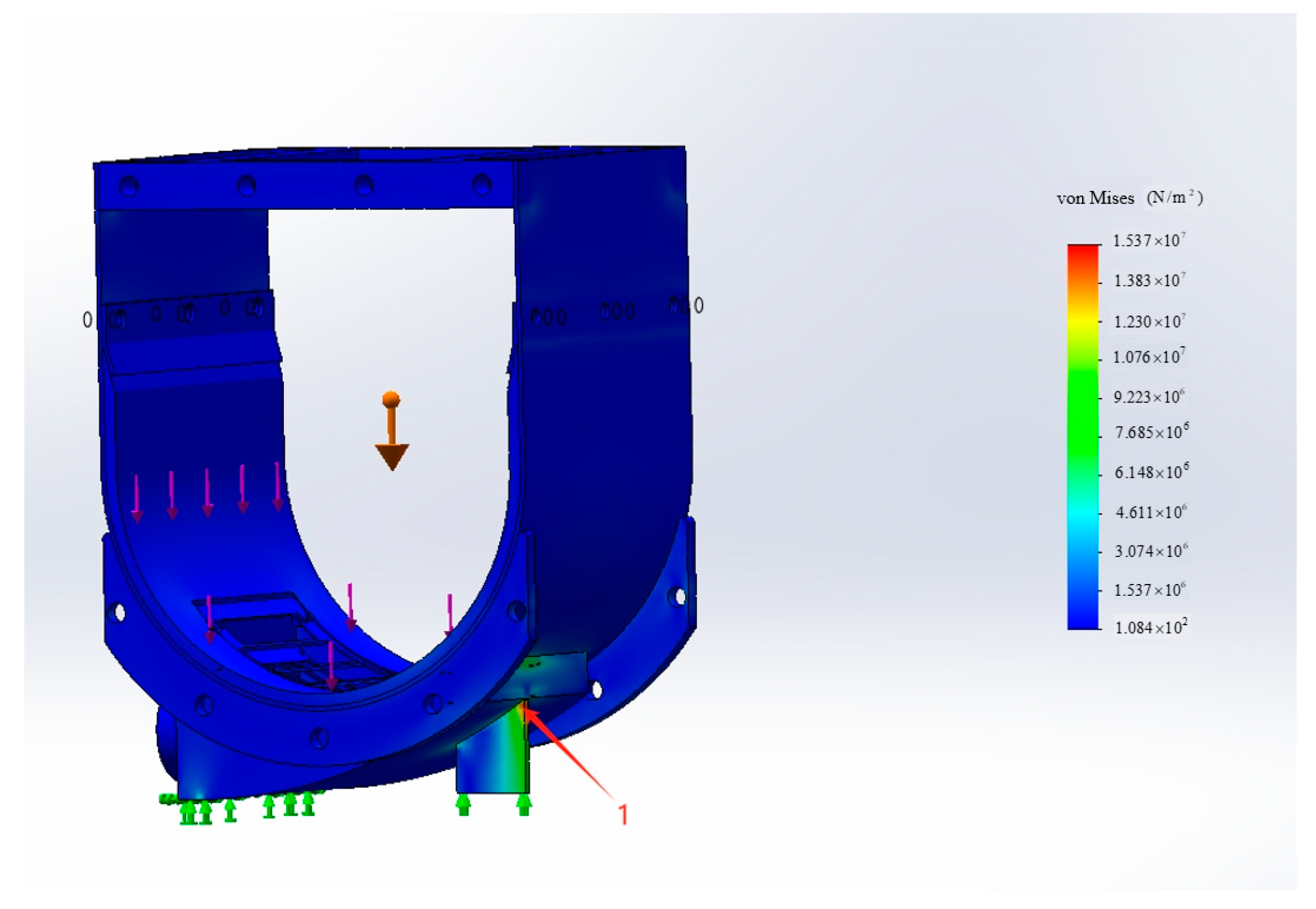The height and width of the screenshot is (909, 1316).
Task: Click the maximum legend value 1.537×10^7
Action: [1149, 241]
